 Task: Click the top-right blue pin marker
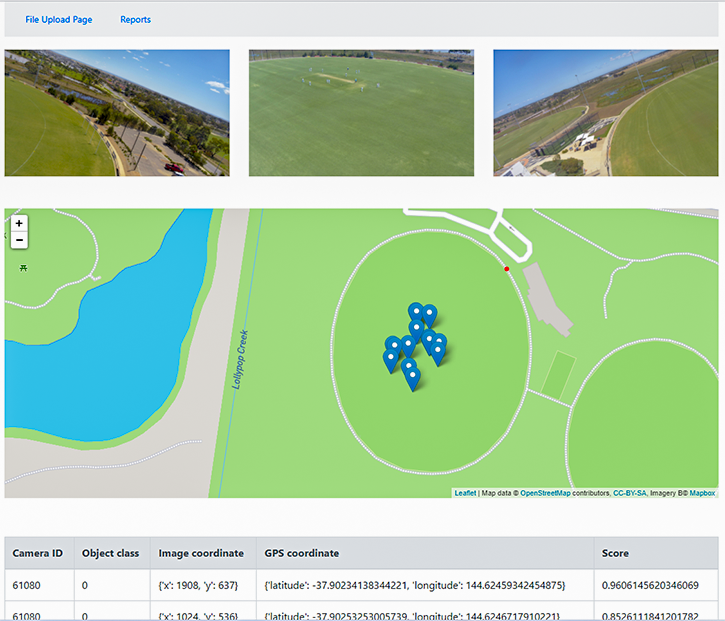[429, 315]
